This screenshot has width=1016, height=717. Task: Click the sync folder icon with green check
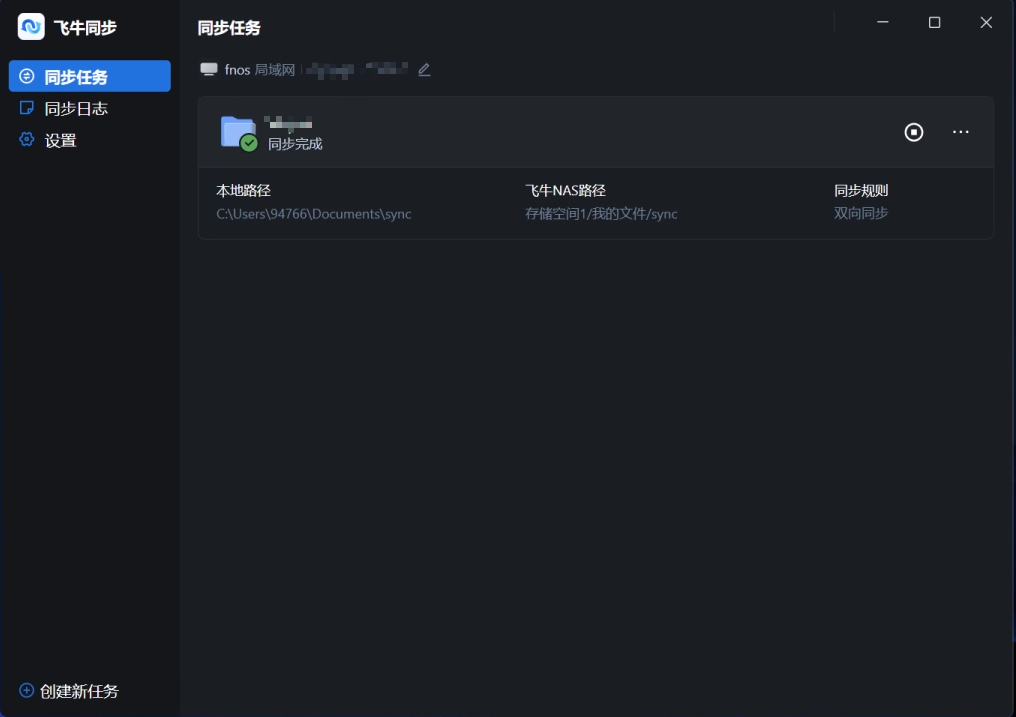coord(239,133)
